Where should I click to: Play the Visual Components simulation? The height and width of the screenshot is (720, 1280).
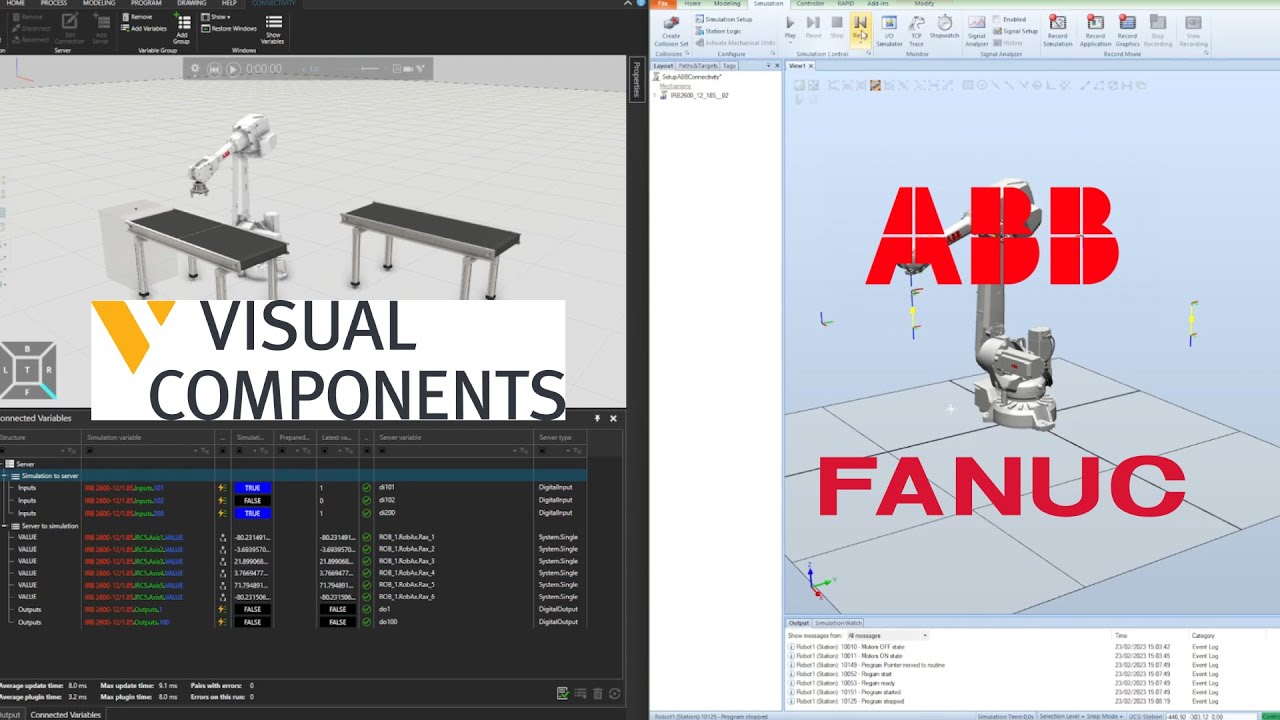coord(233,69)
